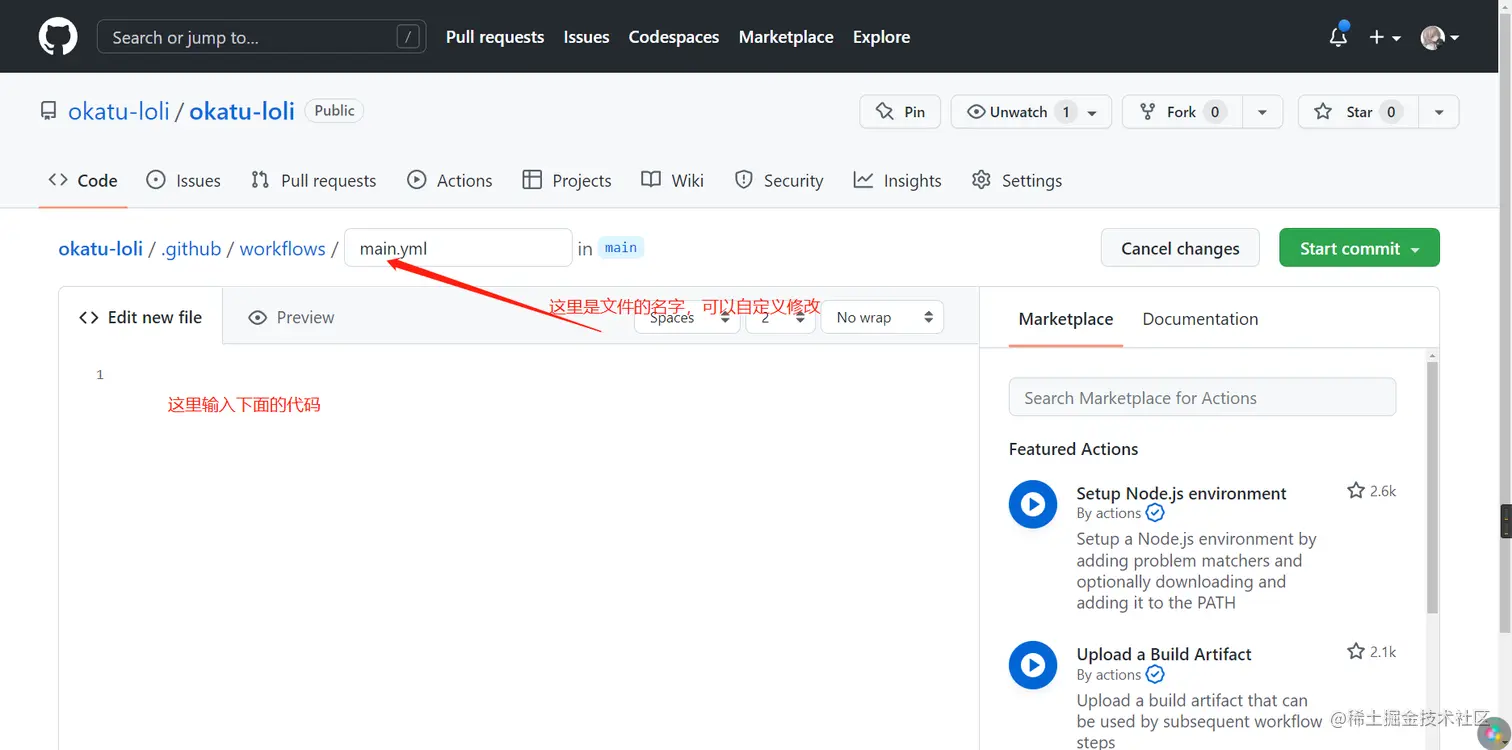1512x750 pixels.
Task: Switch to the Actions tab
Action: click(x=450, y=180)
